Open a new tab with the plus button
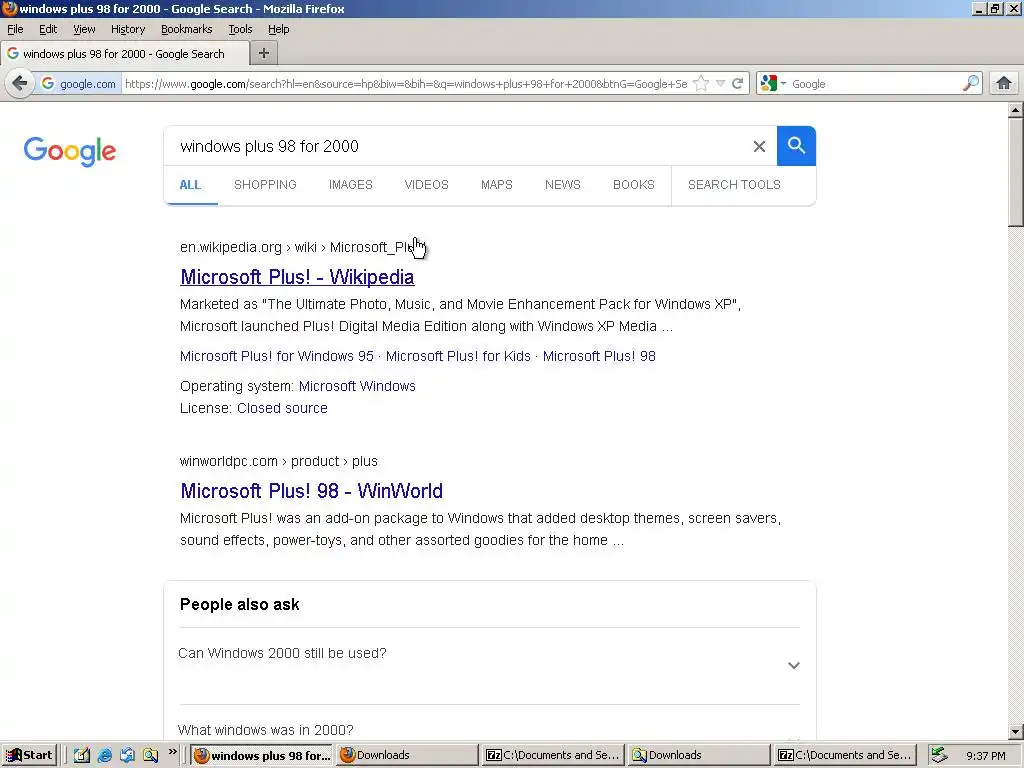Image resolution: width=1024 pixels, height=768 pixels. pos(264,54)
